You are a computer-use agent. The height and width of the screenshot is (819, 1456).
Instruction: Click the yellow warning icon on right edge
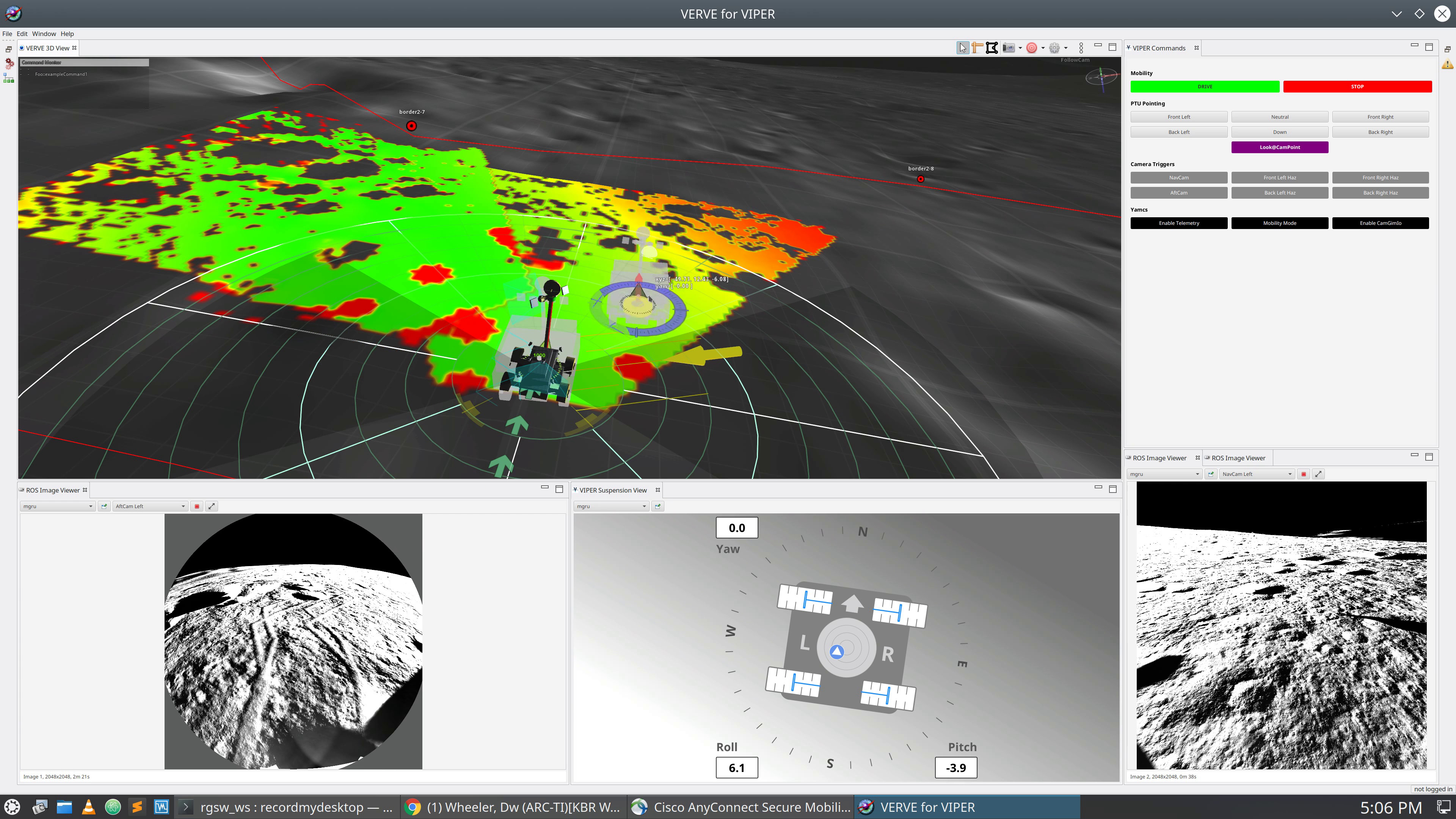(1448, 64)
